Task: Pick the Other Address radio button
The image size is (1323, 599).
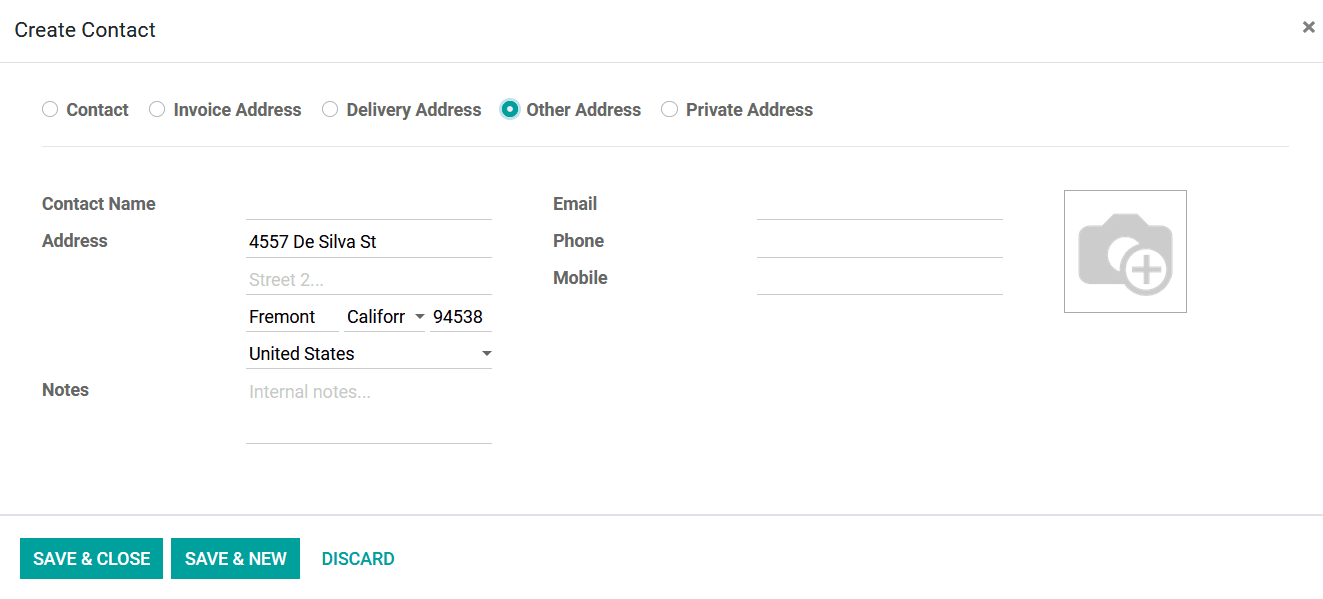Action: 510,109
